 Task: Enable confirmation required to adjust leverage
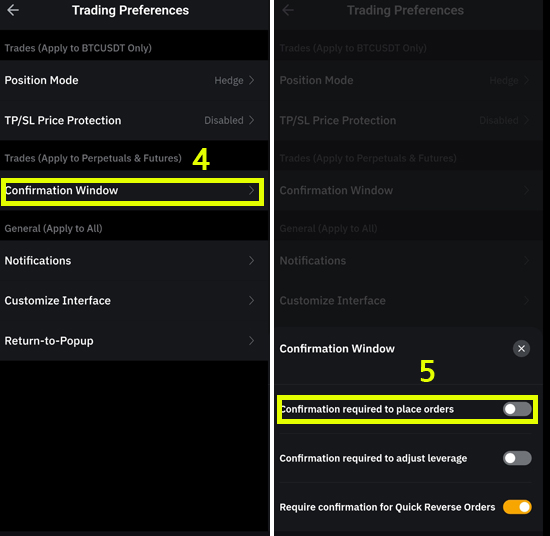(517, 458)
